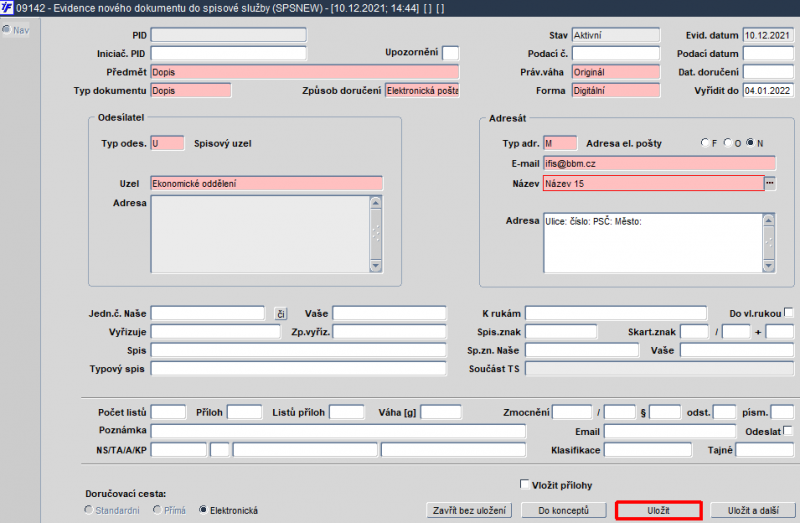Image resolution: width=800 pixels, height=523 pixels.
Task: Check the Odeslat checkbox
Action: [x=788, y=431]
